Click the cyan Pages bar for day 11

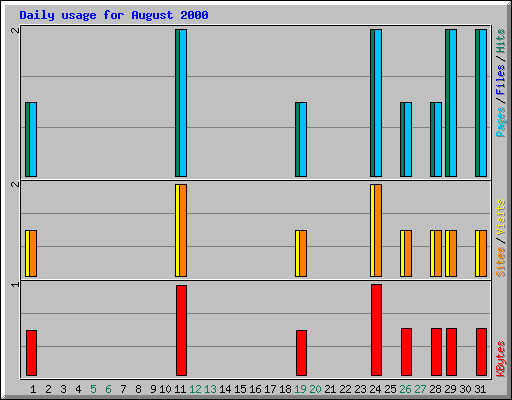coord(183,103)
